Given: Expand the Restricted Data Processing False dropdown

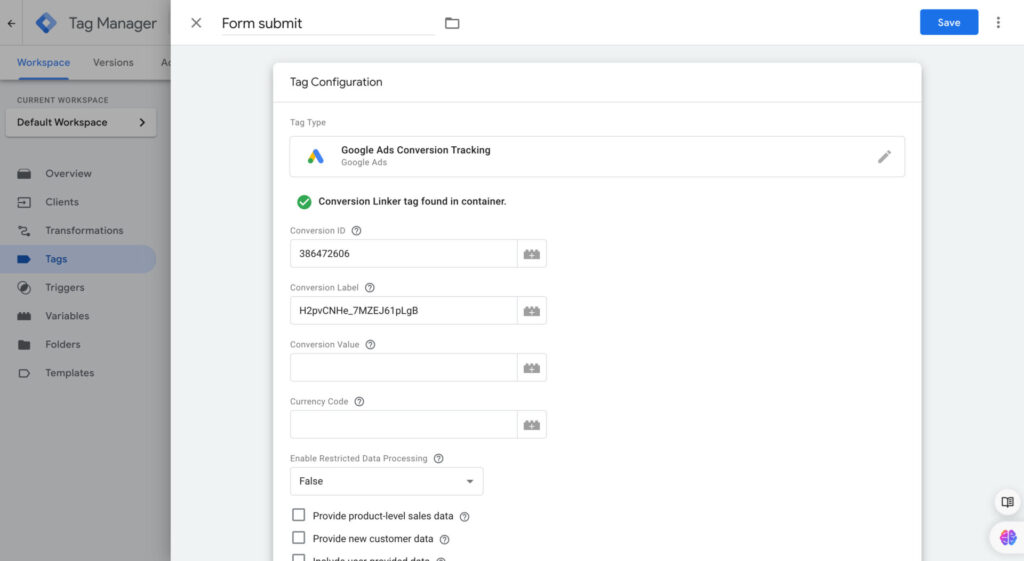Looking at the screenshot, I should pos(386,481).
